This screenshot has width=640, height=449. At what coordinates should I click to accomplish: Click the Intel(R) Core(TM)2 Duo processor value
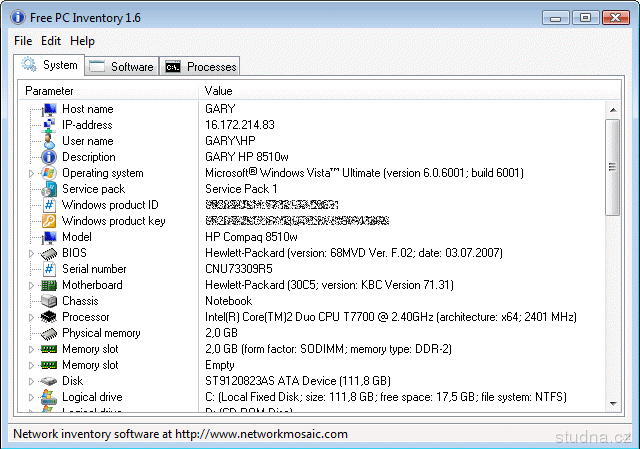click(391, 317)
